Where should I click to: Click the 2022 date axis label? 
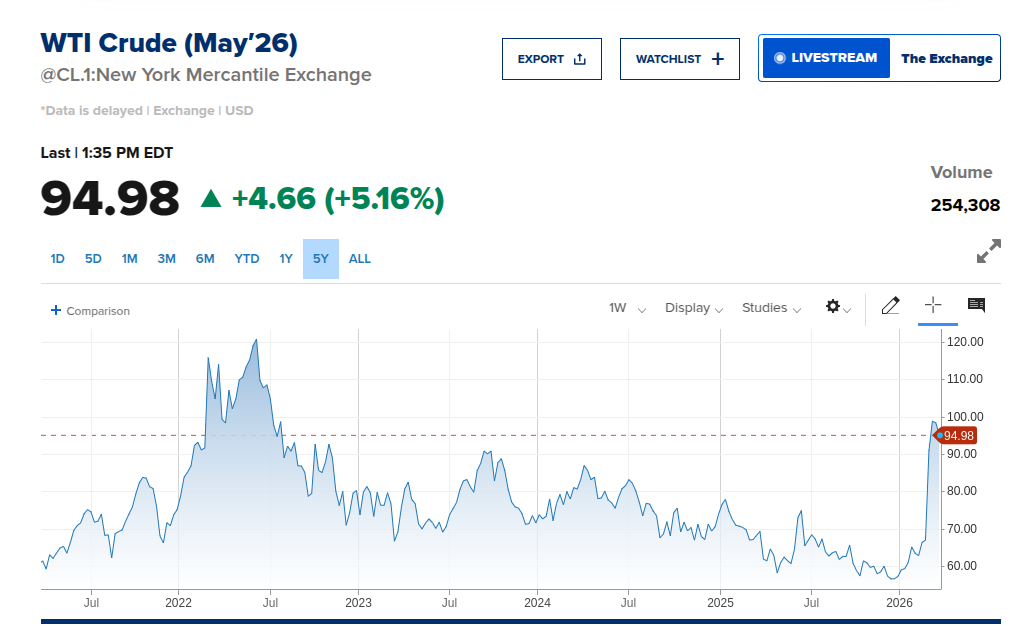point(179,602)
